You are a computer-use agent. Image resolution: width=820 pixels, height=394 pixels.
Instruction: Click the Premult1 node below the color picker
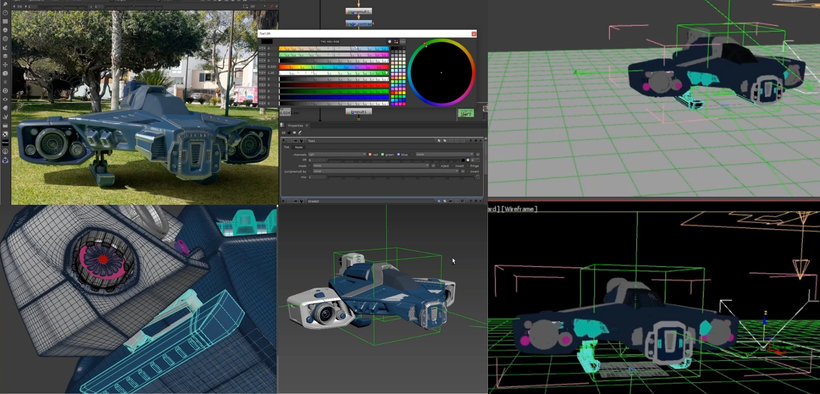(x=359, y=111)
